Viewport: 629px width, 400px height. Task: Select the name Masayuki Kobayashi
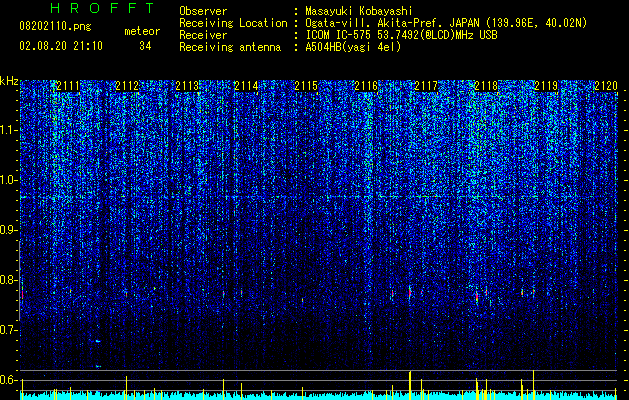pyautogui.click(x=359, y=11)
